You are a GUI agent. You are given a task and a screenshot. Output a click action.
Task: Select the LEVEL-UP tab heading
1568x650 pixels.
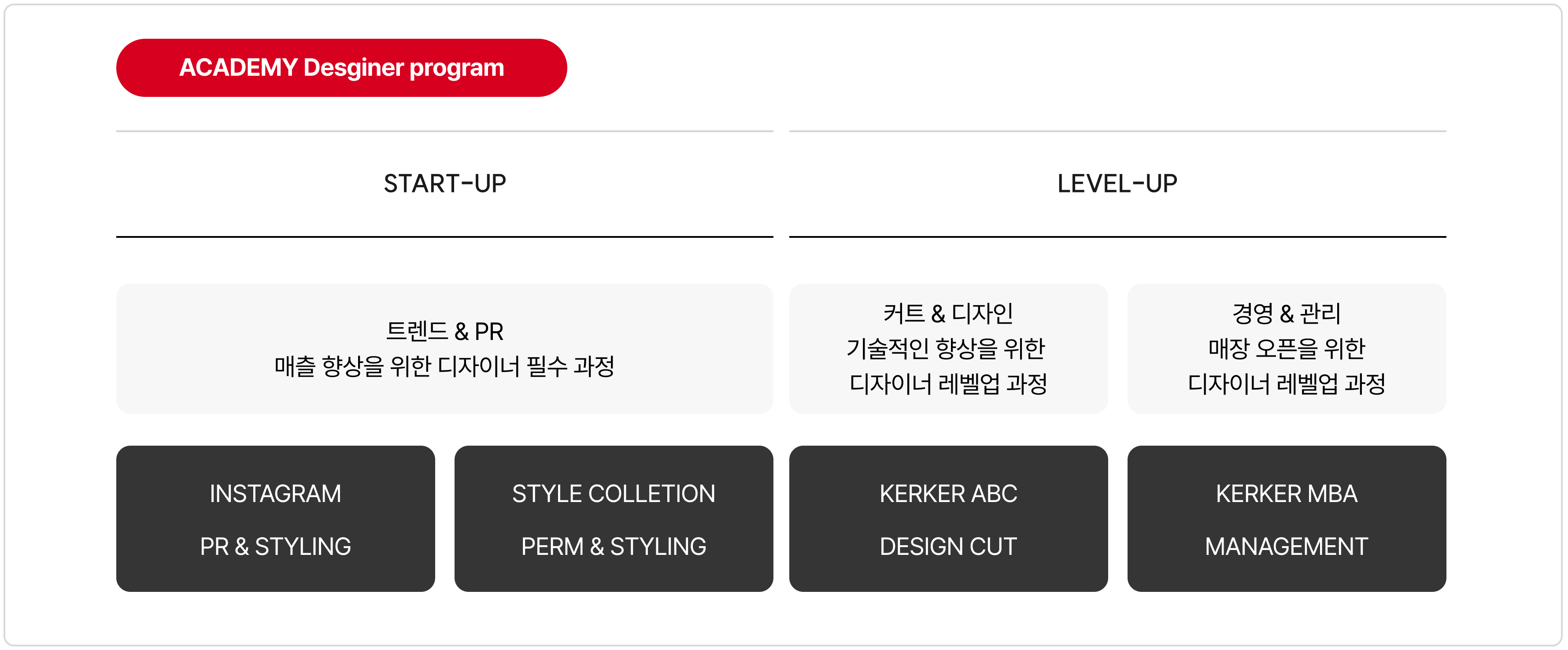click(1117, 184)
